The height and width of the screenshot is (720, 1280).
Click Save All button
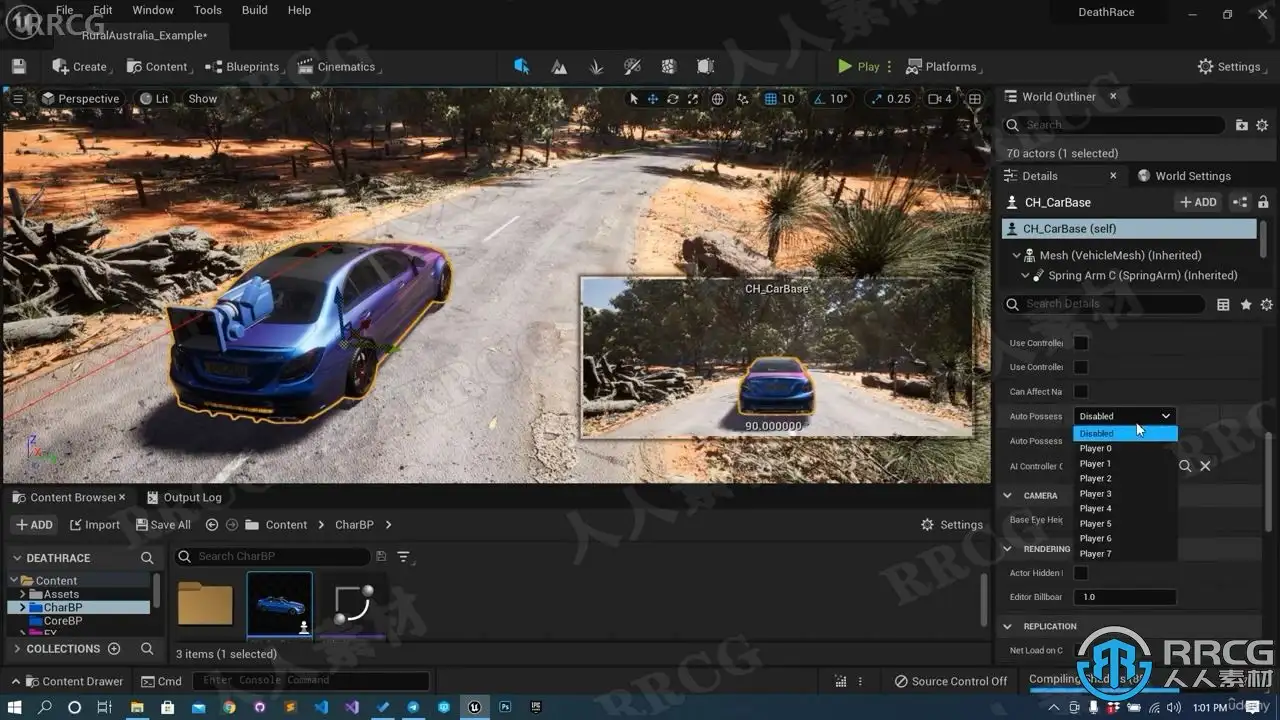point(161,525)
